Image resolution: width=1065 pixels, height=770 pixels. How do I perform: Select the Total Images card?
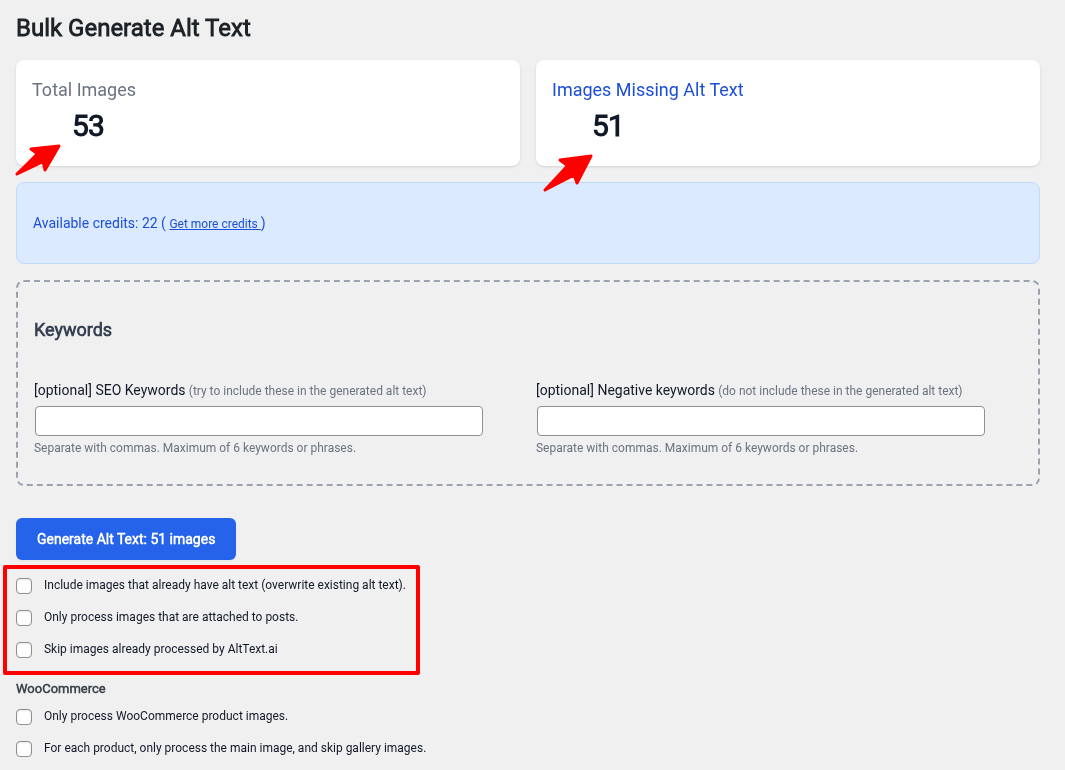267,112
